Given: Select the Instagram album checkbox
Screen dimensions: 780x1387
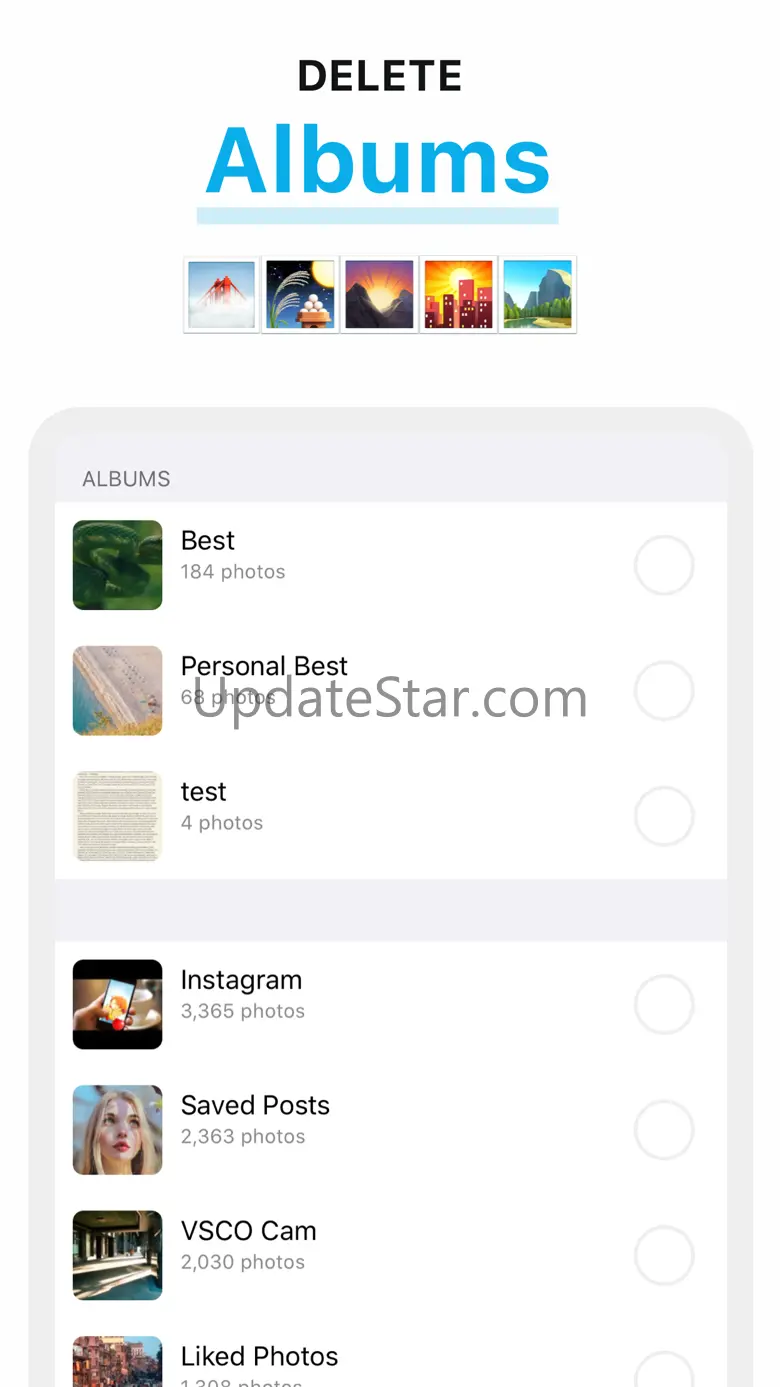Looking at the screenshot, I should coord(664,1004).
